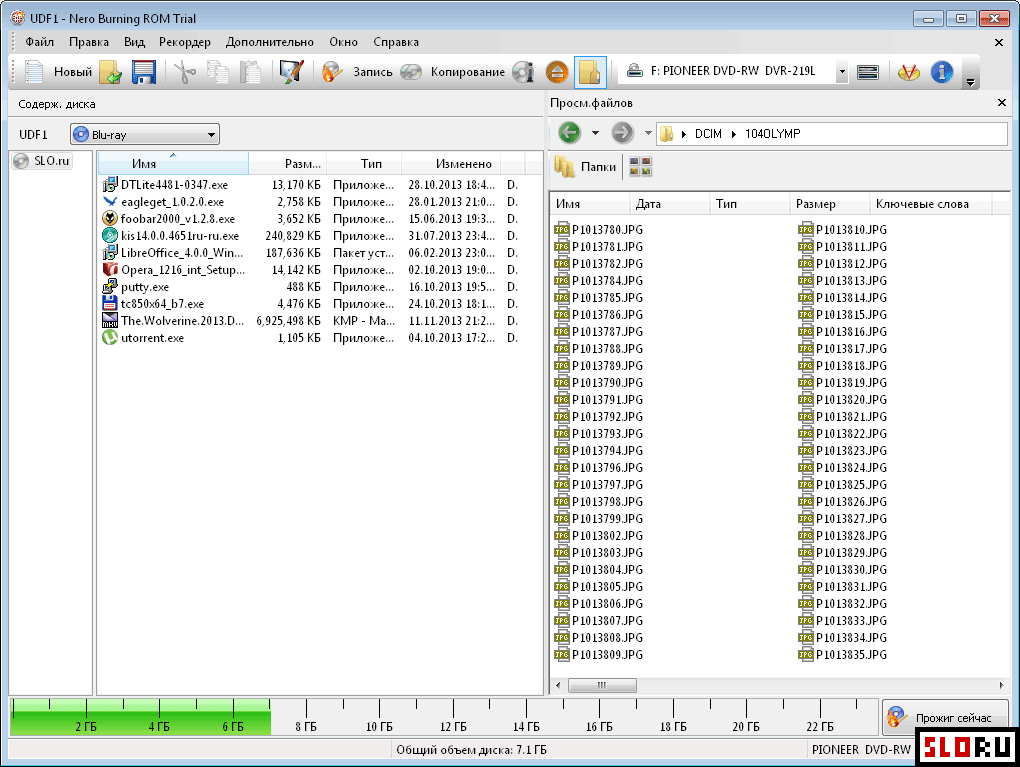Open back history dropdown arrow
1020x767 pixels.
[595, 133]
